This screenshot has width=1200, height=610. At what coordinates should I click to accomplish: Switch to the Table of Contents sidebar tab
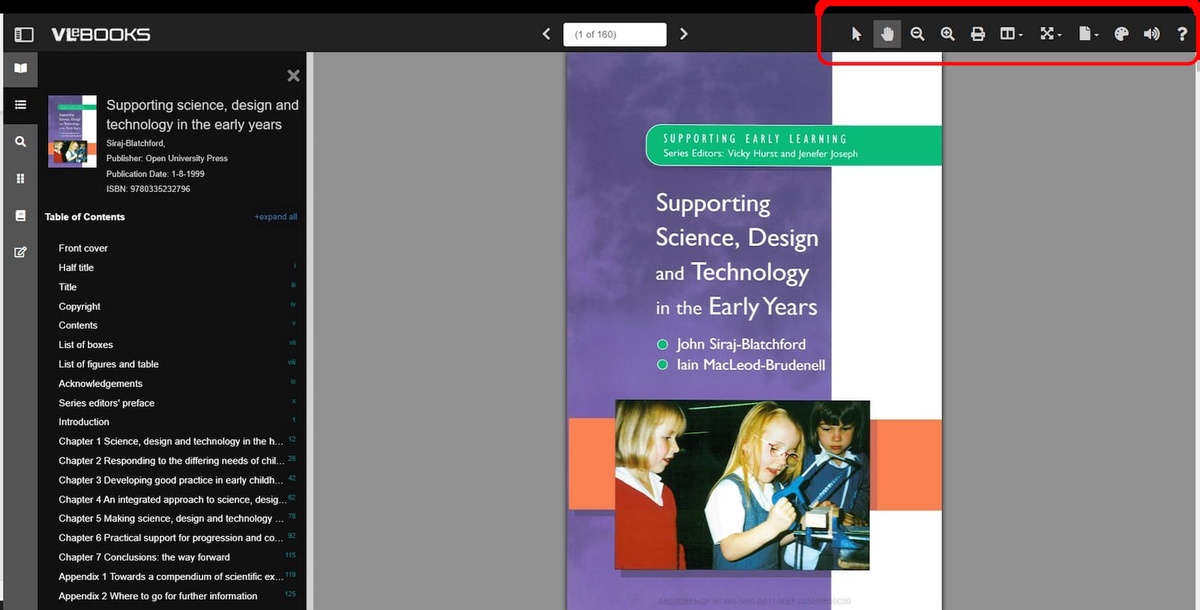pyautogui.click(x=20, y=104)
